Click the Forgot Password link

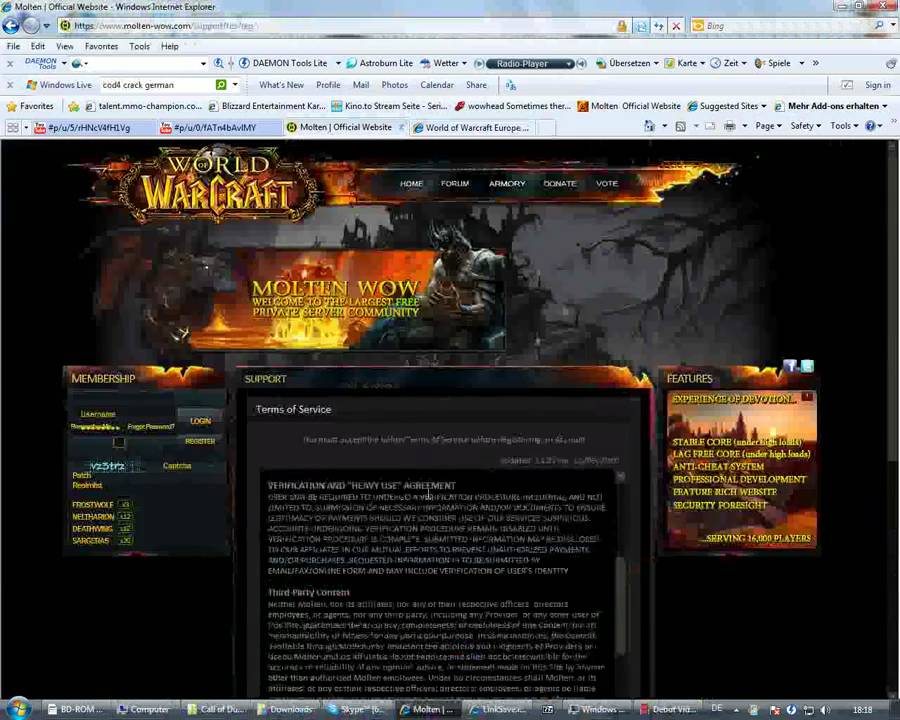click(x=151, y=427)
